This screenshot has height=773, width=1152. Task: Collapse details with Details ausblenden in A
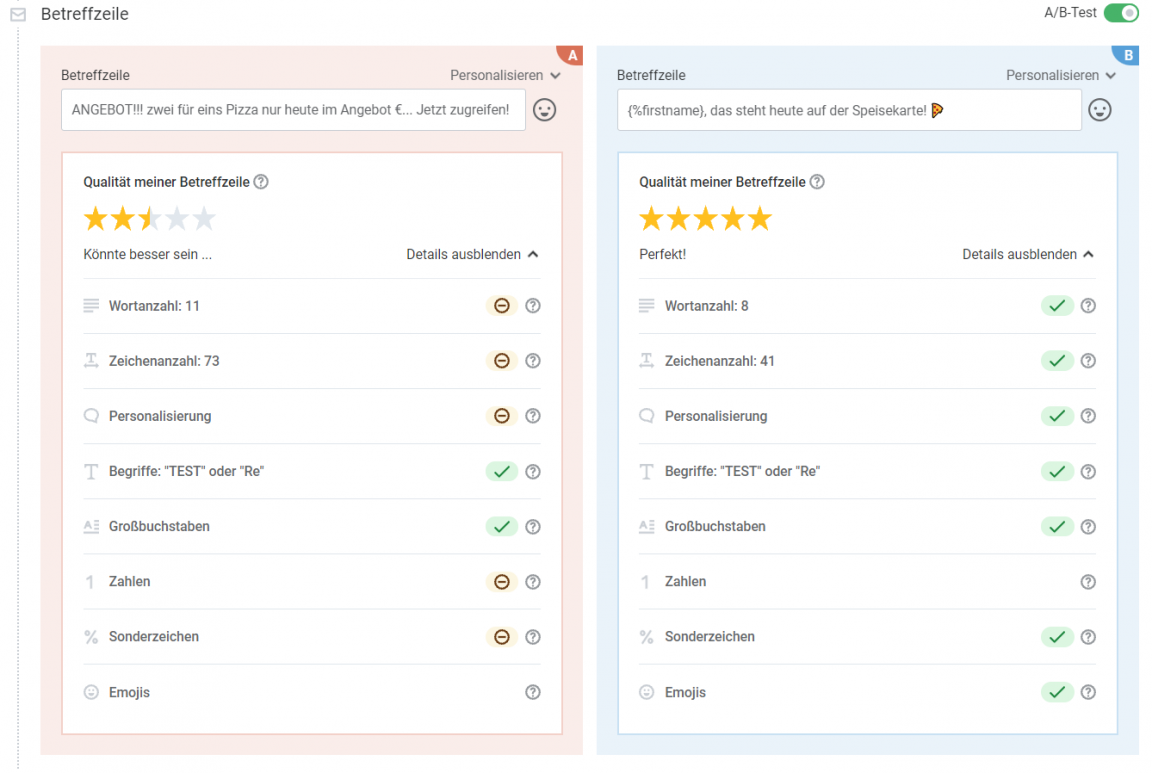(472, 254)
